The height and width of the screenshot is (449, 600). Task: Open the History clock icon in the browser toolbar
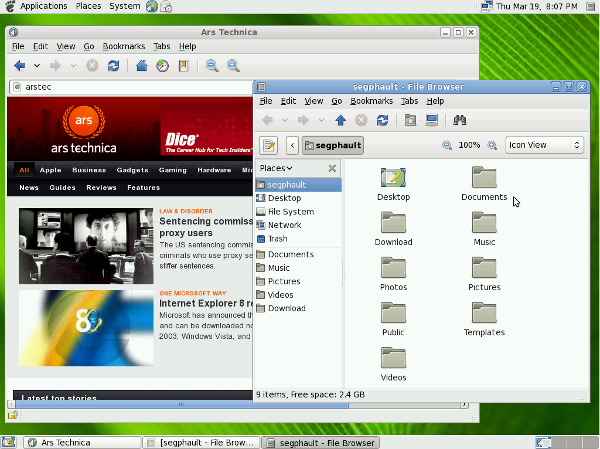pos(163,66)
